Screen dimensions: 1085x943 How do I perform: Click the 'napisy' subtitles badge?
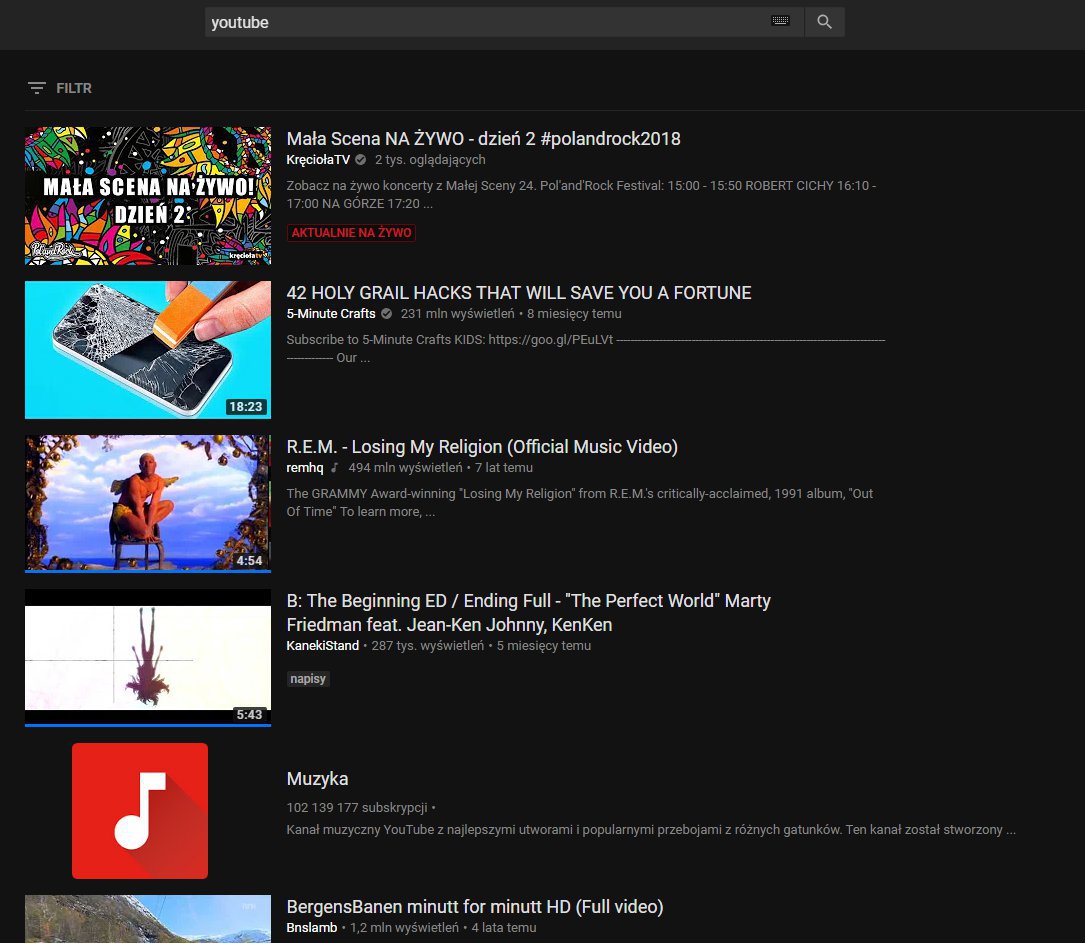pyautogui.click(x=308, y=679)
